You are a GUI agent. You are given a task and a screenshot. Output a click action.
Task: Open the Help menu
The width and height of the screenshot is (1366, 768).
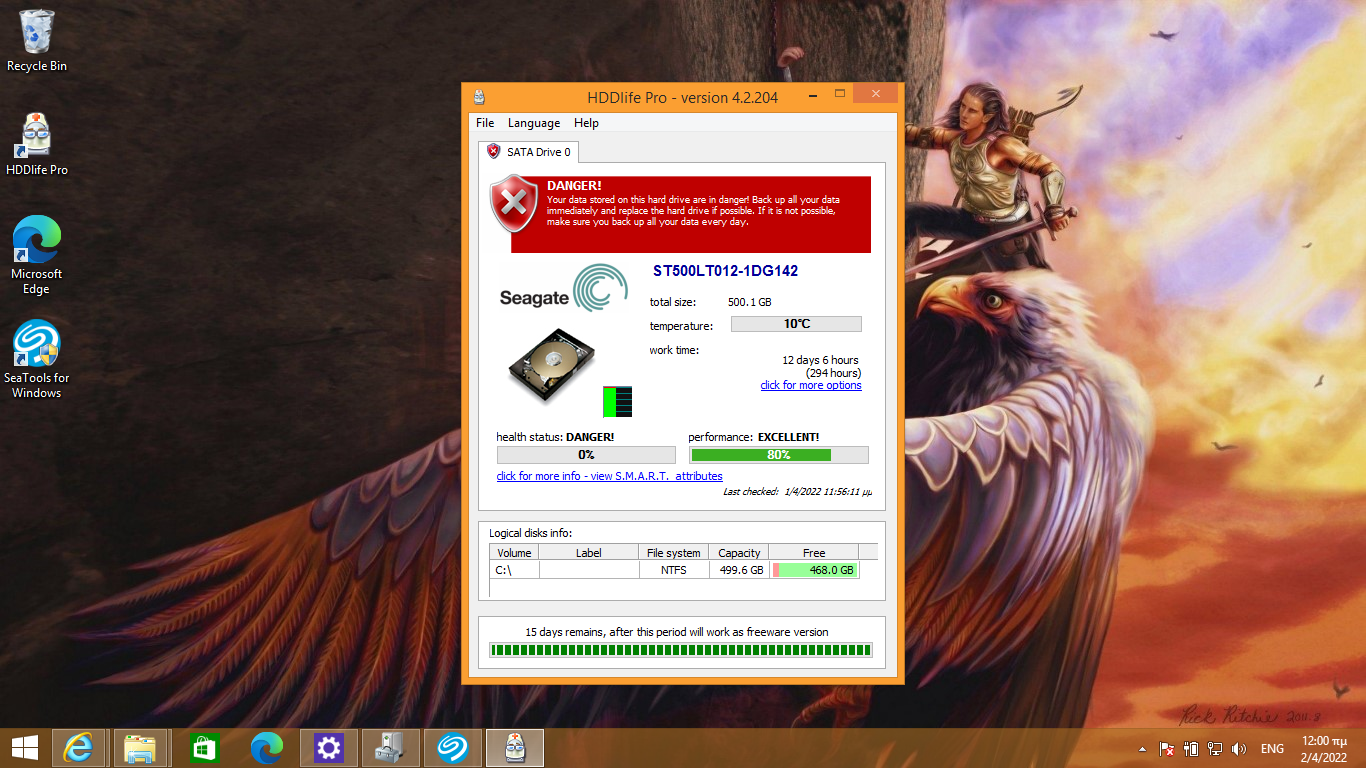[x=586, y=123]
